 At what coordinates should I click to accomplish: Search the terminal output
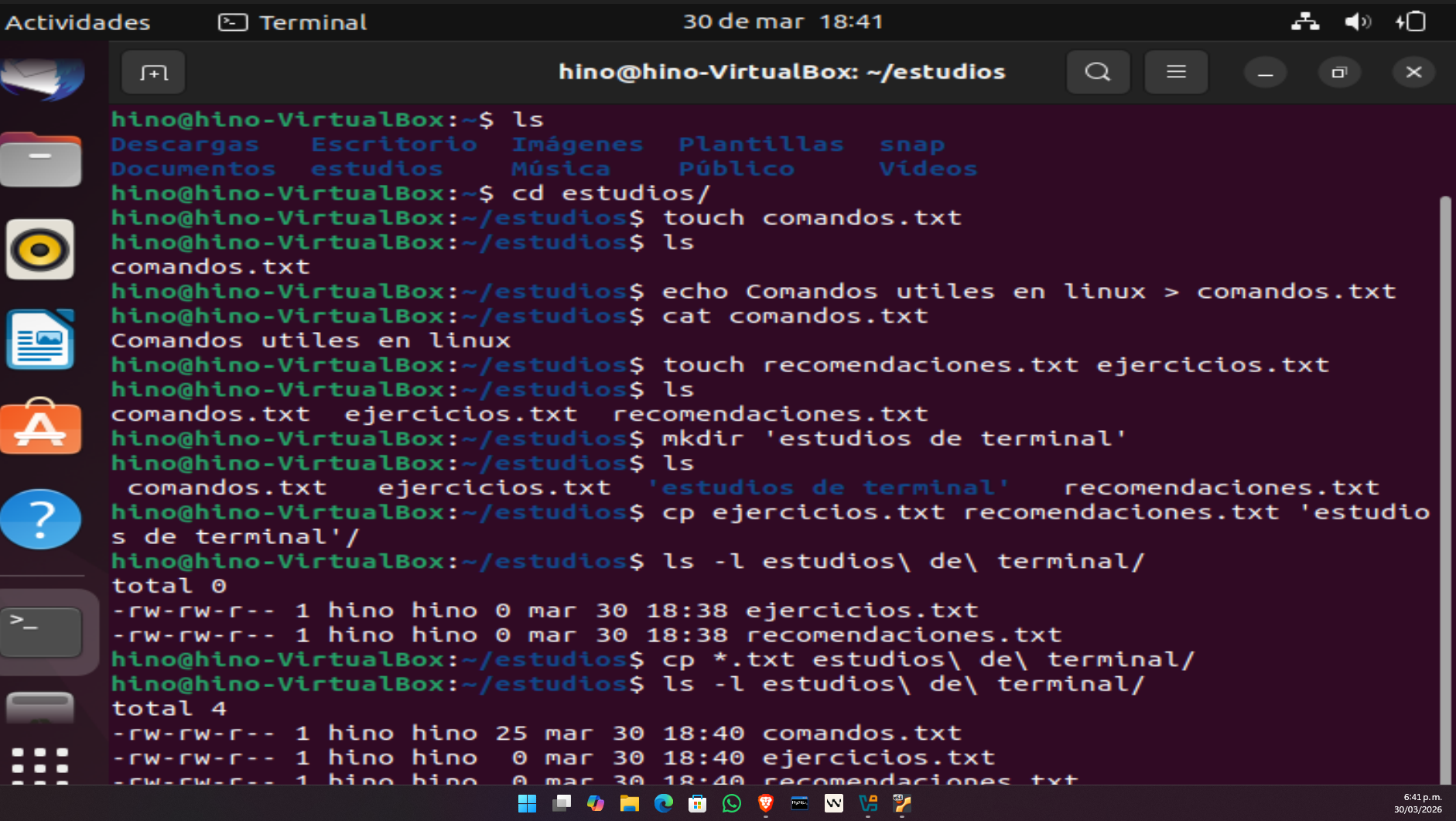(1098, 72)
